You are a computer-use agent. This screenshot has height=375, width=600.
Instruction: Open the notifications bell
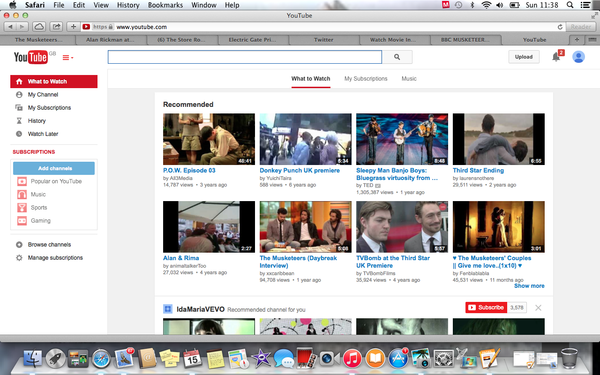(x=556, y=57)
